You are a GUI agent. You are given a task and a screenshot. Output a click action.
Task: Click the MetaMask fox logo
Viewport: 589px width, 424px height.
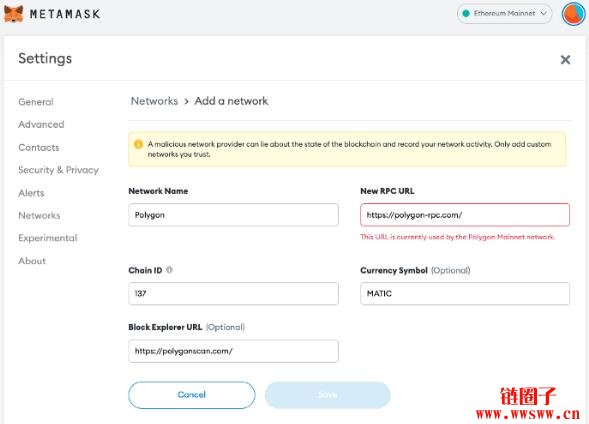click(14, 14)
